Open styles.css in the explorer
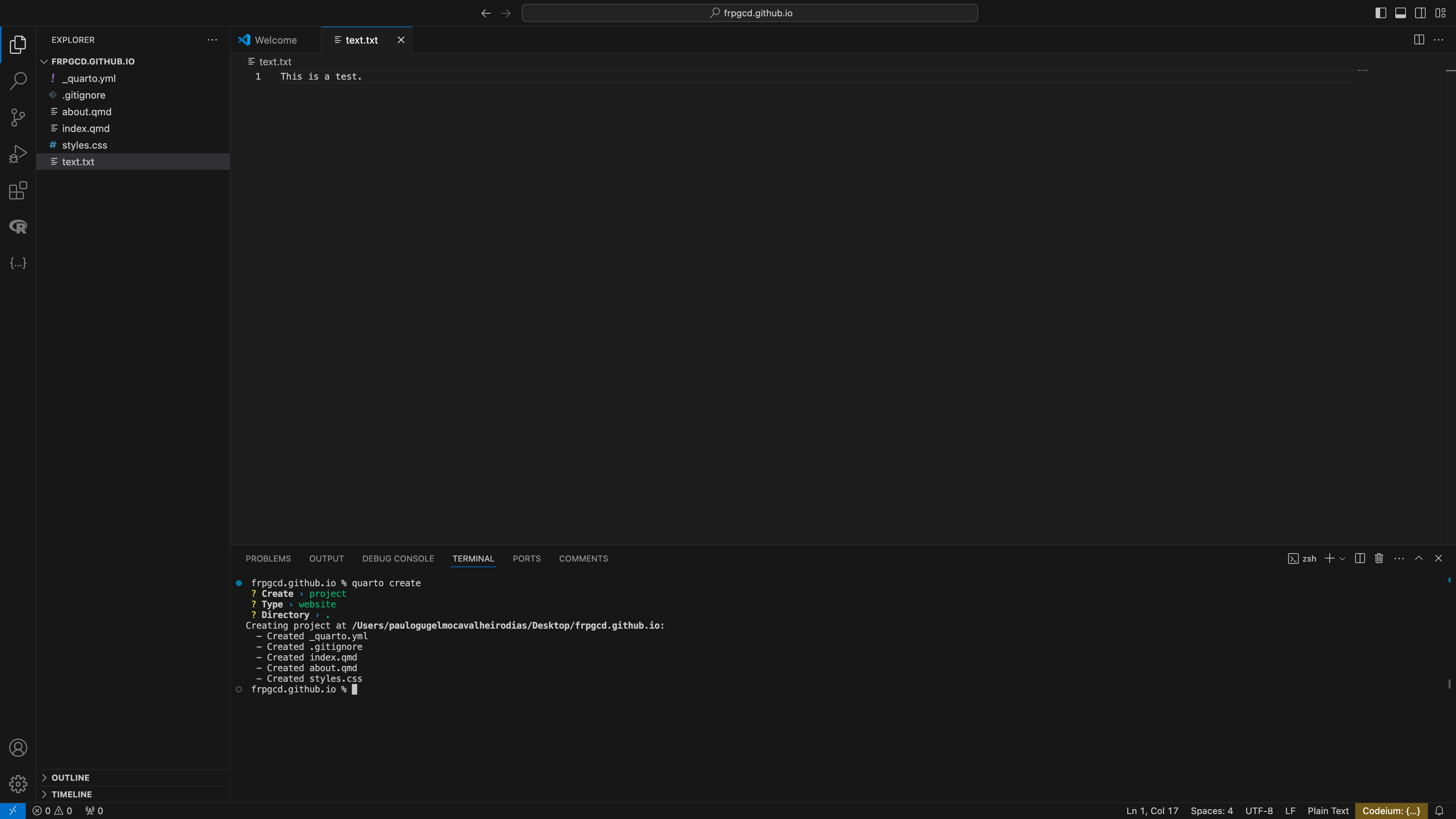Viewport: 1456px width, 819px height. (133, 145)
